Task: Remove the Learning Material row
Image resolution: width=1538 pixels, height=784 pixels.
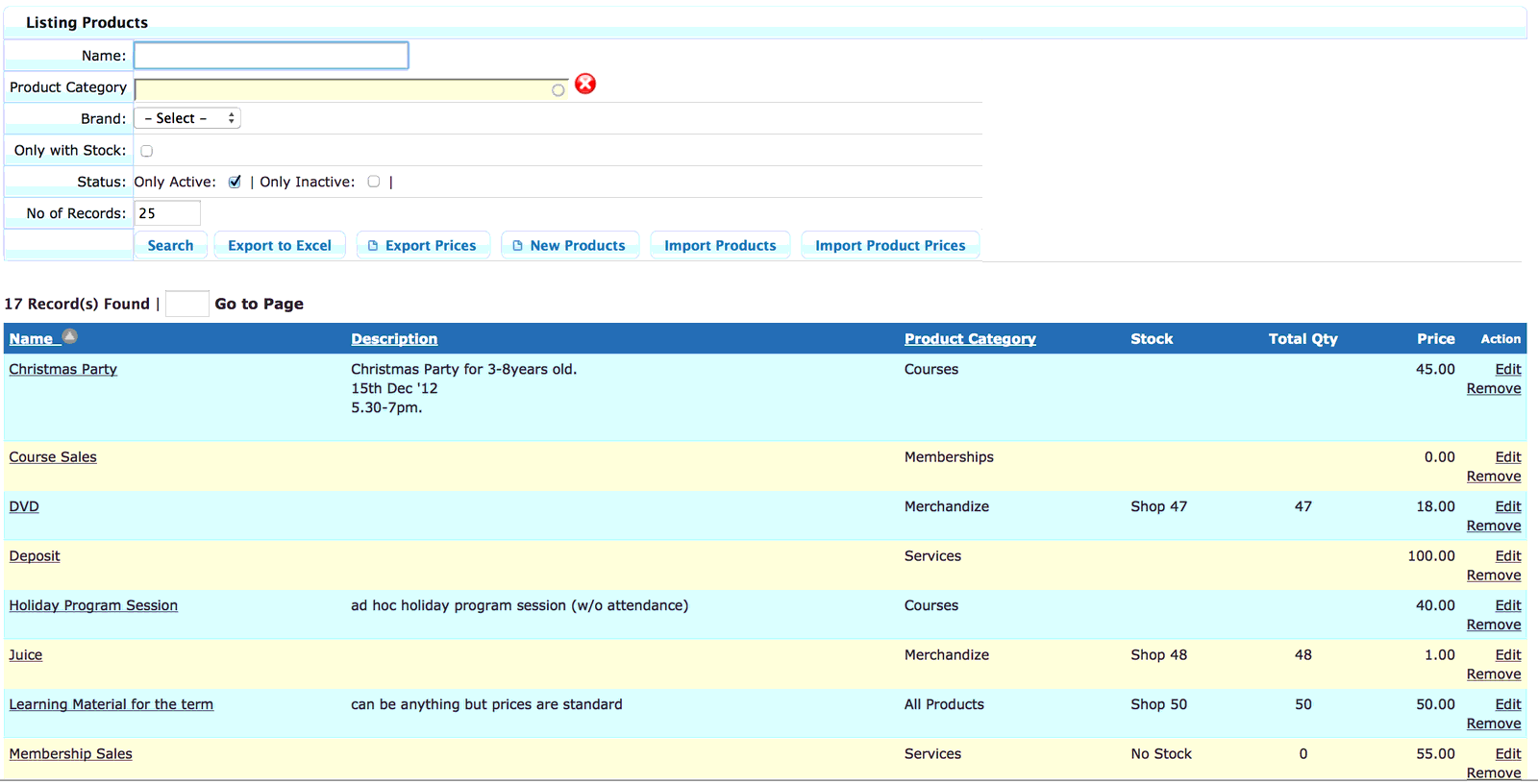Action: (1494, 723)
